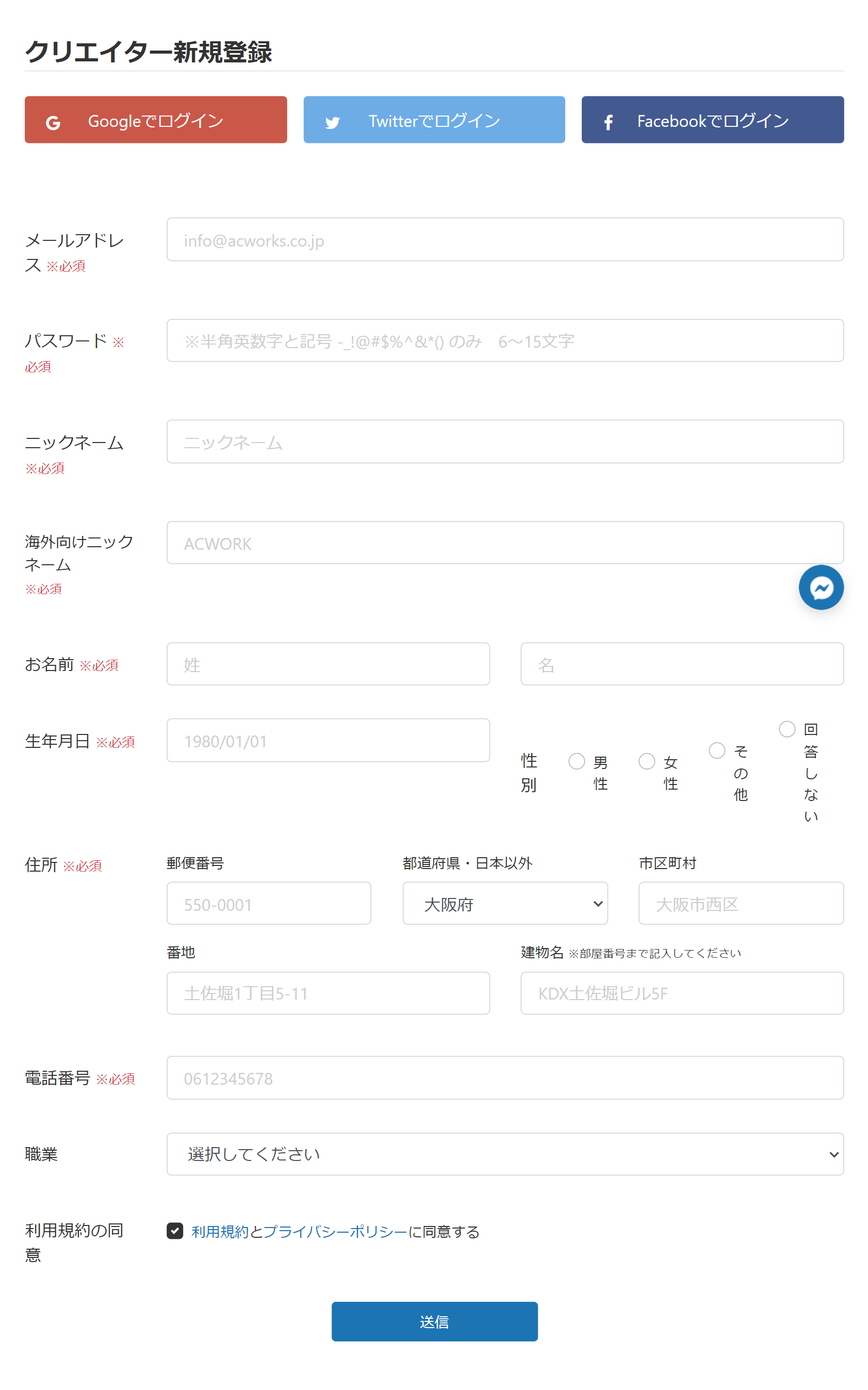Click the Google logo icon
This screenshot has width=868, height=1390.
point(53,122)
